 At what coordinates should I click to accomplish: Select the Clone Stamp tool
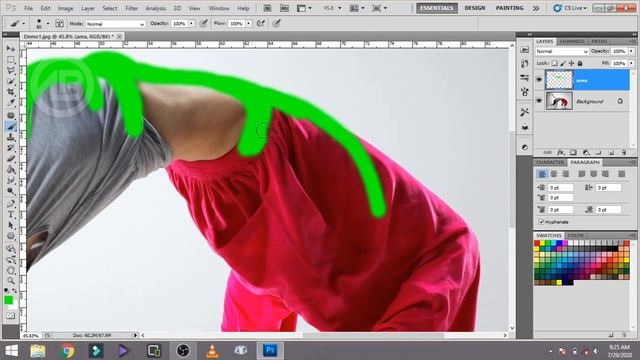11,137
